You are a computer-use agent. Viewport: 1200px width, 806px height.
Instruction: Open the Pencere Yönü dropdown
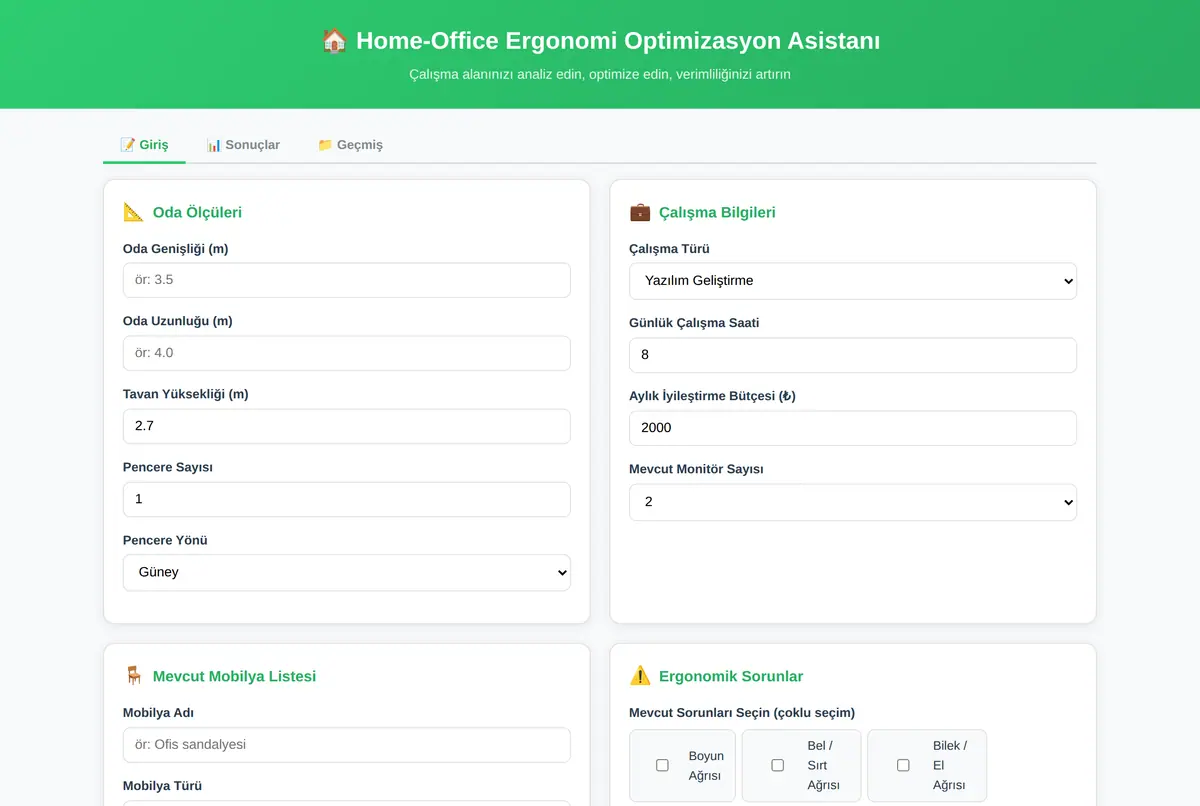(347, 573)
